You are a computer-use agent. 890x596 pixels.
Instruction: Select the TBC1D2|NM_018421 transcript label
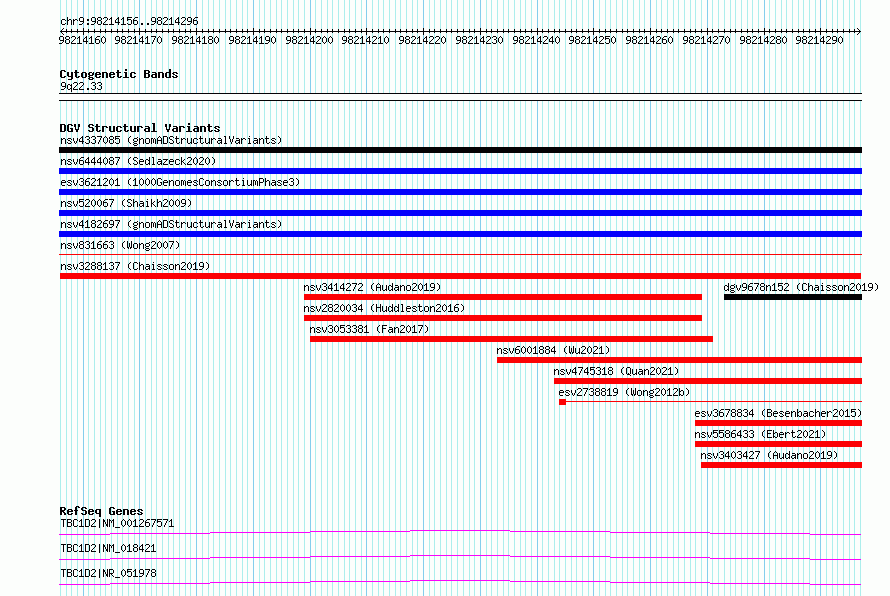click(108, 548)
